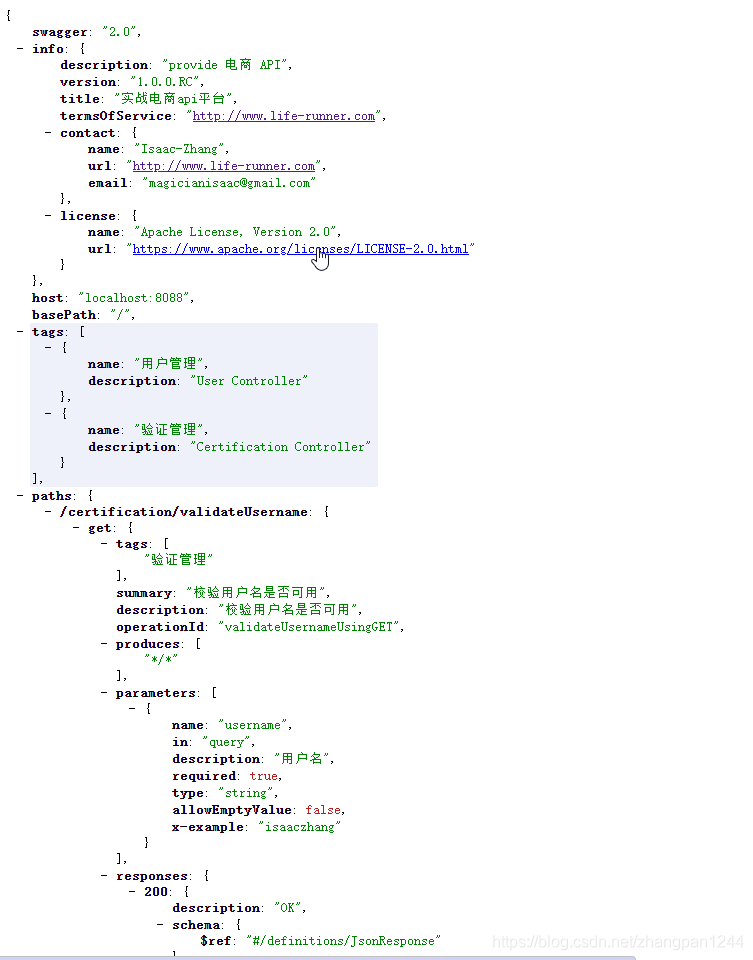Collapse the 200 response object

(x=132, y=891)
